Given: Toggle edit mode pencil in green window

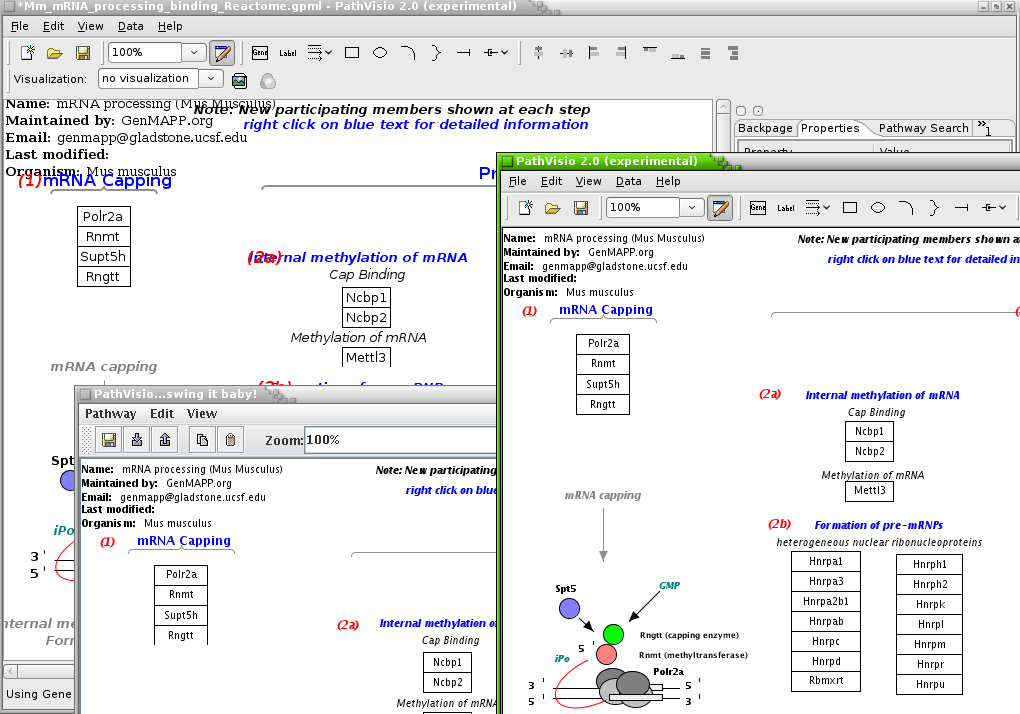Looking at the screenshot, I should click(x=719, y=208).
